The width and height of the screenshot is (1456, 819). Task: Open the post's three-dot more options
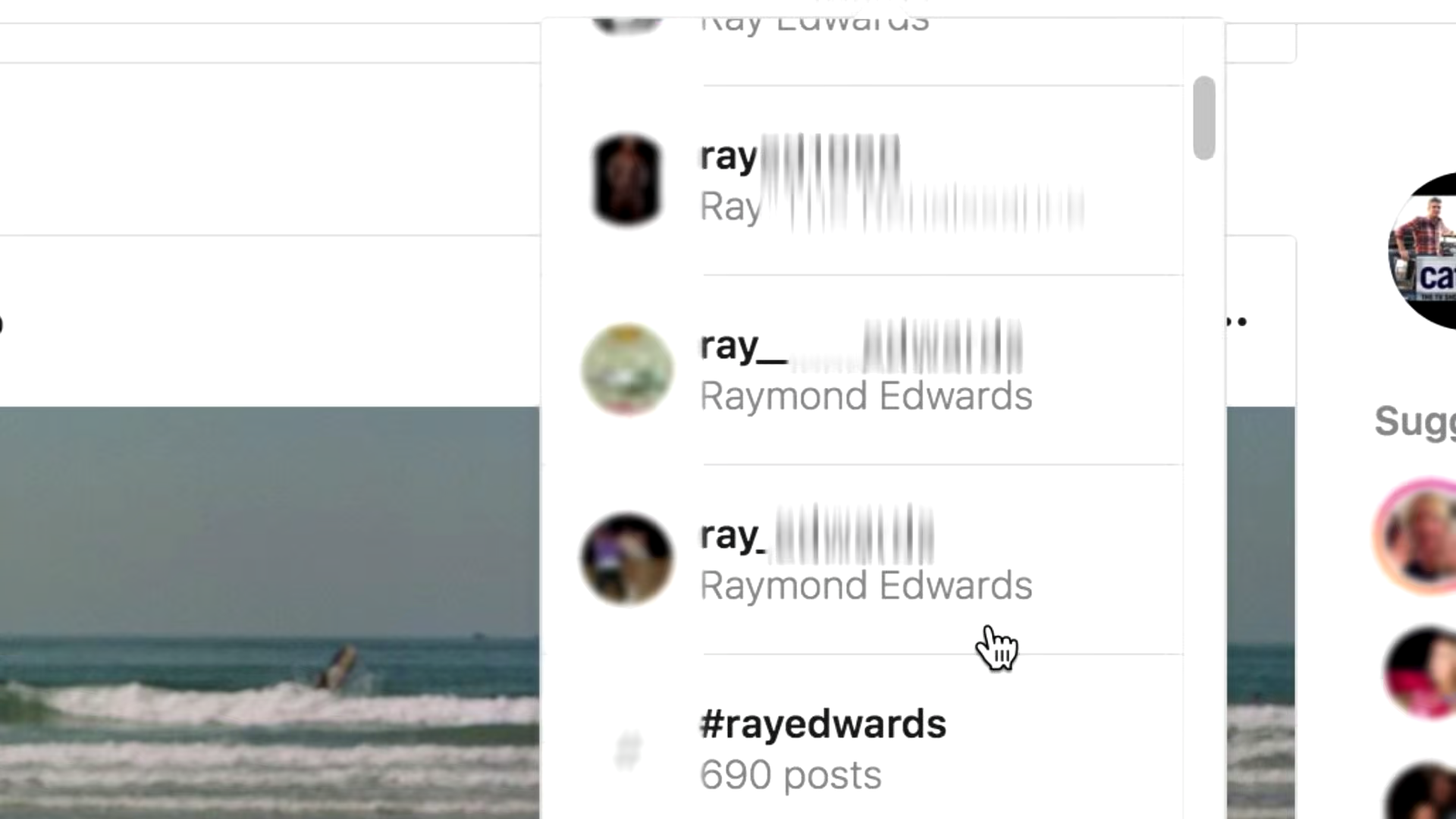(x=1236, y=322)
